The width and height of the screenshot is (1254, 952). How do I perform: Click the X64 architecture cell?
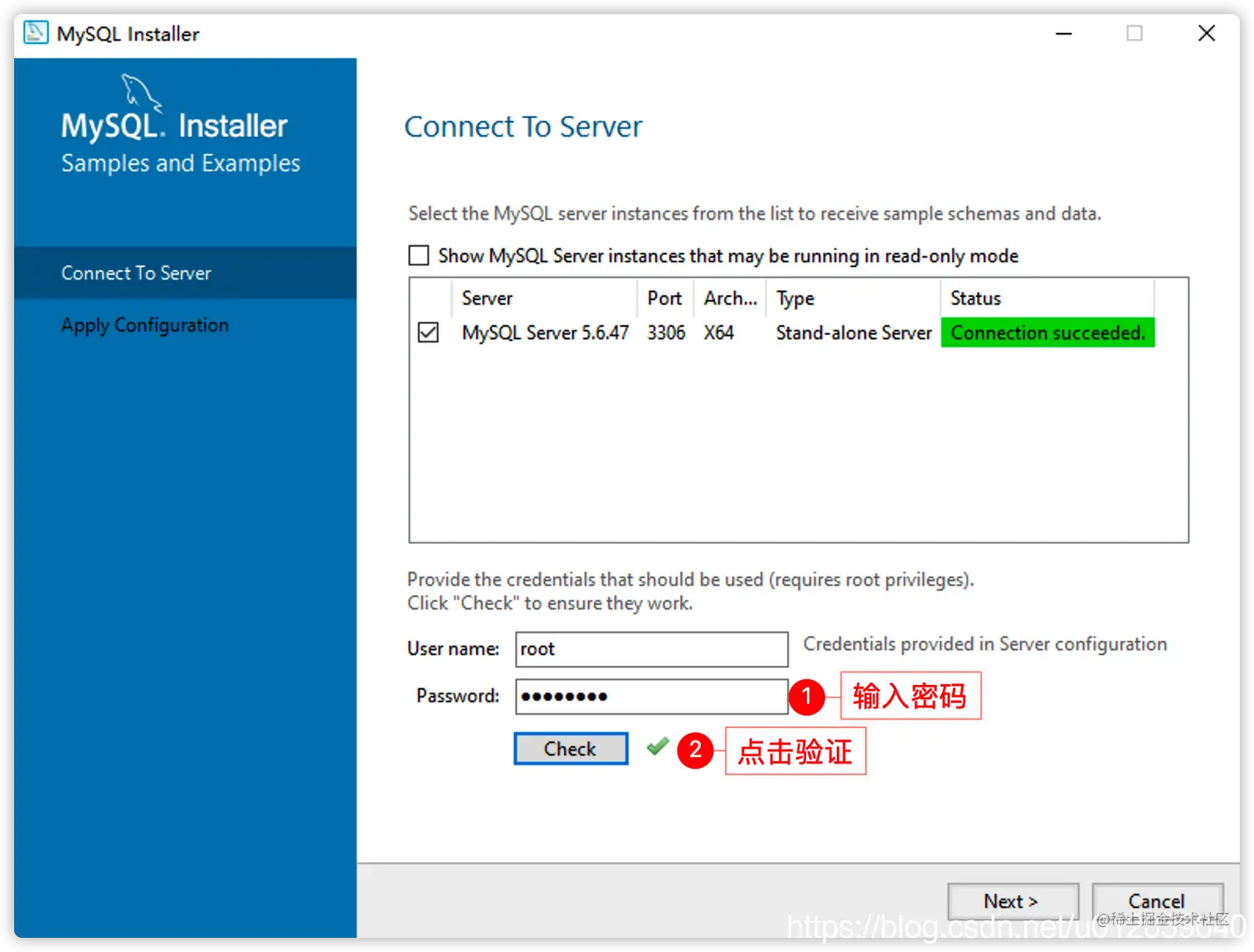tap(719, 333)
